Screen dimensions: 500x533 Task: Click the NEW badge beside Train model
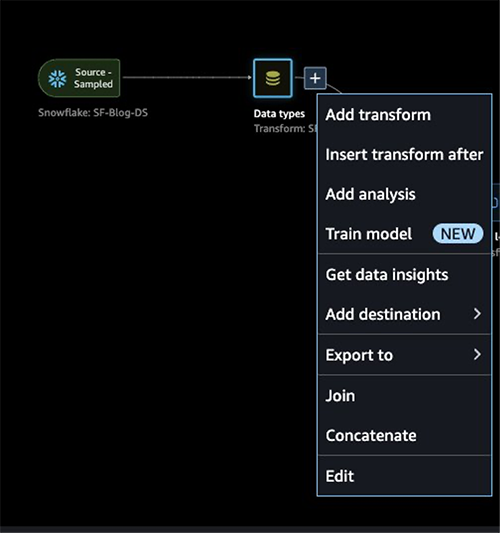point(458,234)
